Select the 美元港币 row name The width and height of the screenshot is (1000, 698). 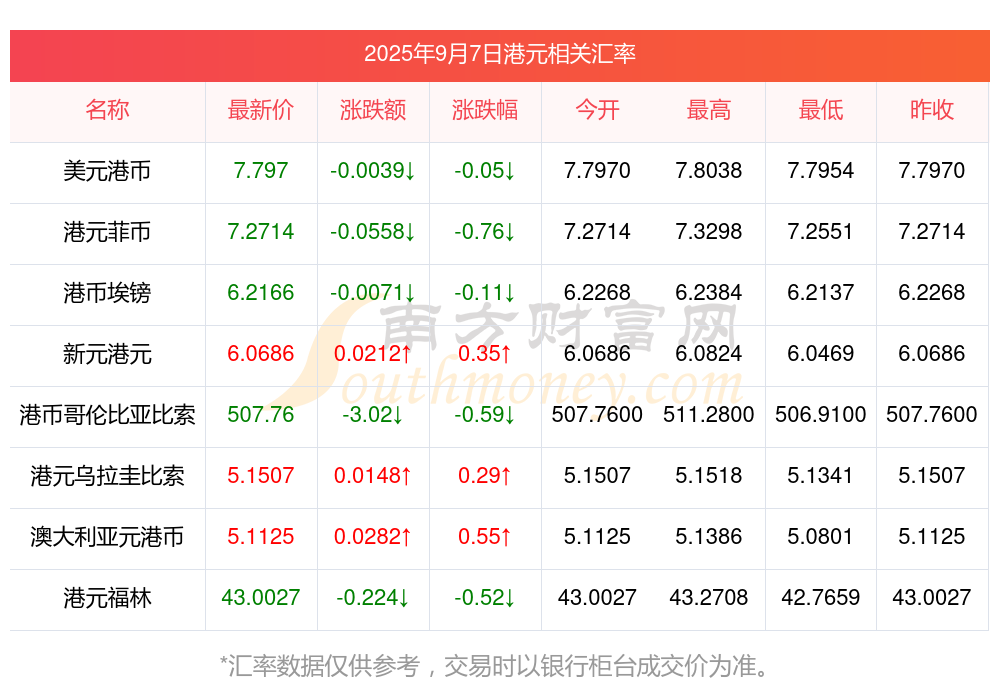(107, 171)
